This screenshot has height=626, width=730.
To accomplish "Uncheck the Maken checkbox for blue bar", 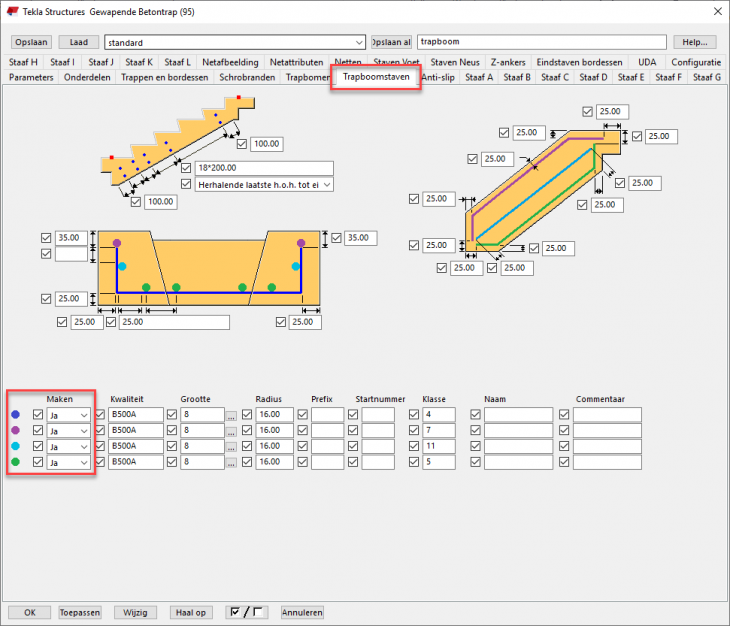I will [38, 414].
